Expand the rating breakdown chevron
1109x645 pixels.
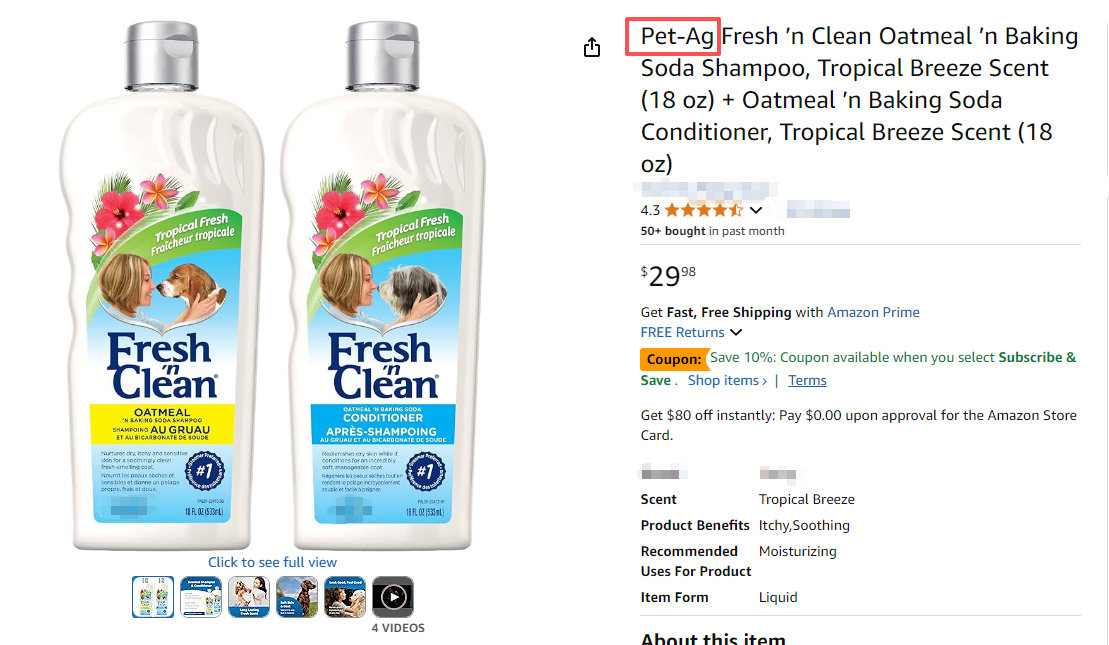pos(756,210)
